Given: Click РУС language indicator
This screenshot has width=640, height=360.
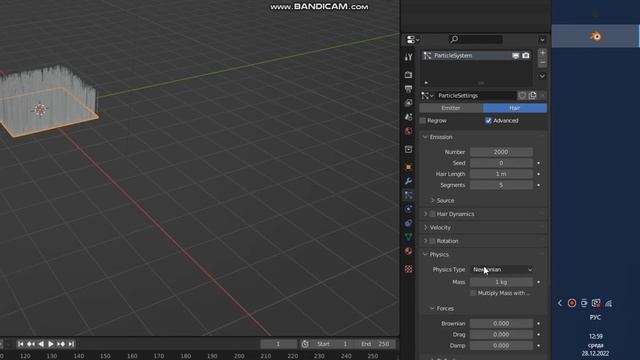Looking at the screenshot, I should [596, 318].
